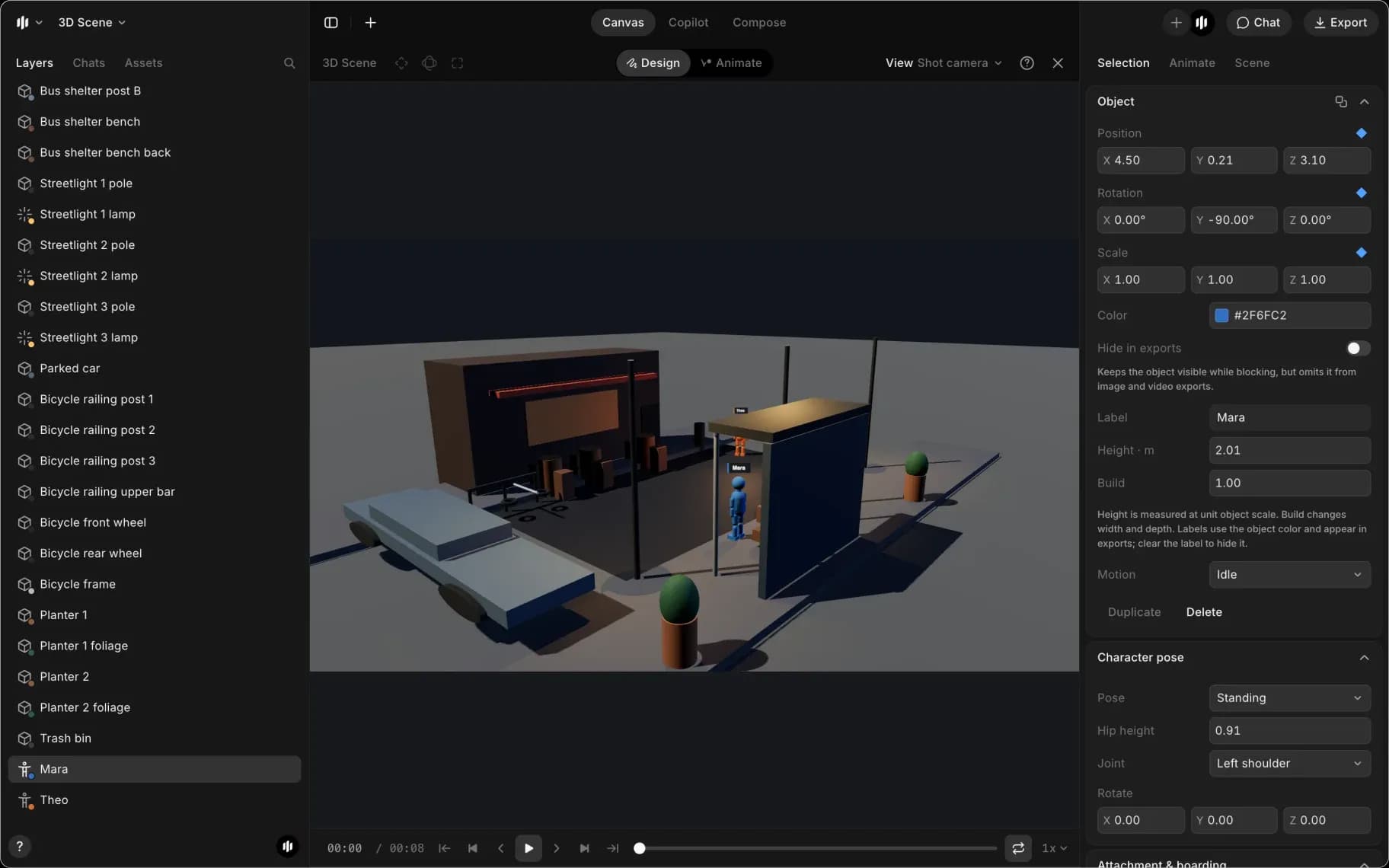The image size is (1389, 868).
Task: Click the Export button
Action: click(1340, 23)
